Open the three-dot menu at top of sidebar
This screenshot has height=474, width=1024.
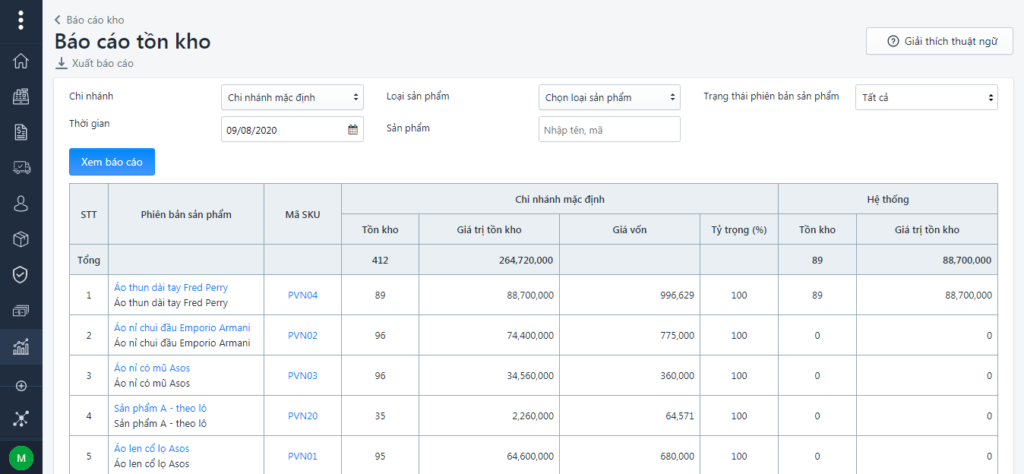click(x=21, y=20)
